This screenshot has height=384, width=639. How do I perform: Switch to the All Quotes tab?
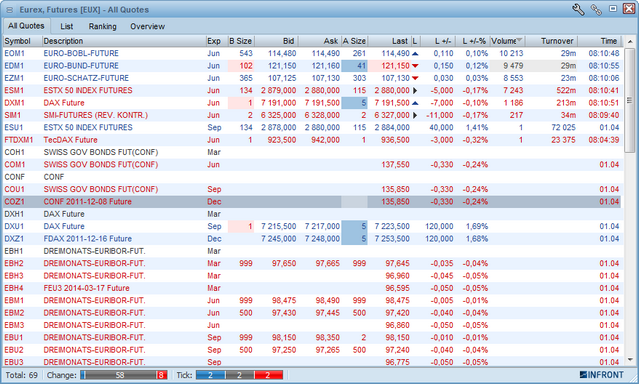pos(26,26)
